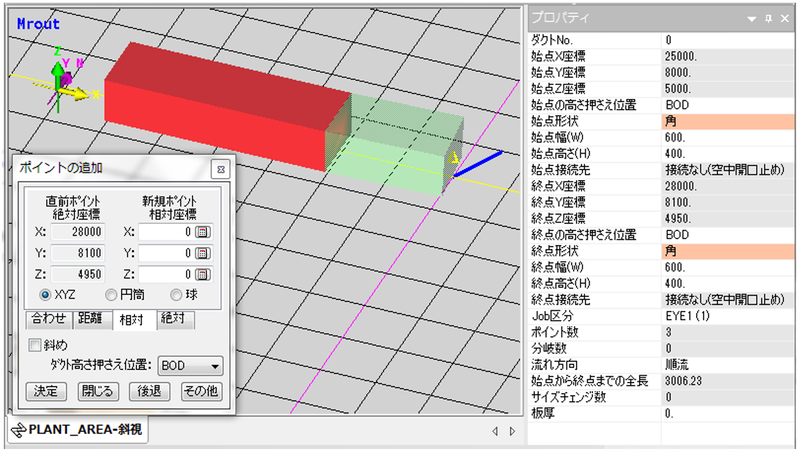
Task: Open calculator icon beside new point Y field
Action: point(202,253)
